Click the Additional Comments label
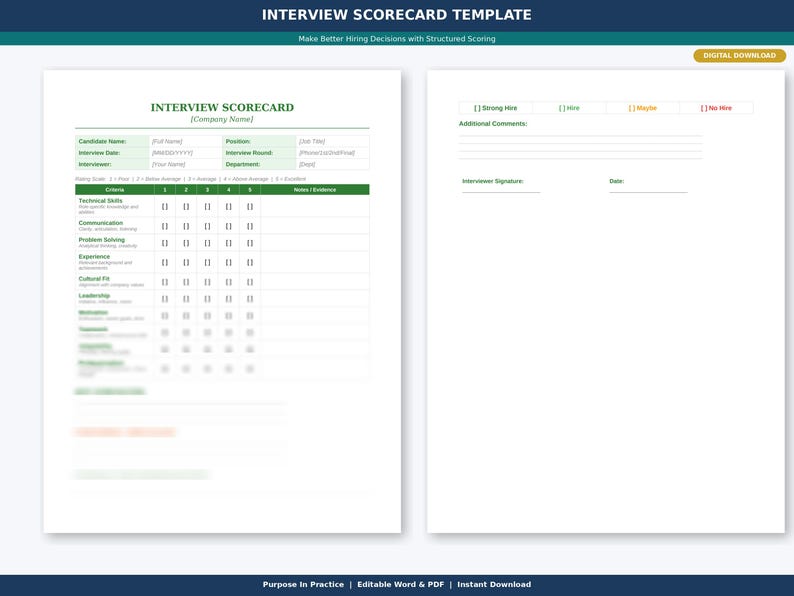This screenshot has height=596, width=794. click(x=493, y=124)
